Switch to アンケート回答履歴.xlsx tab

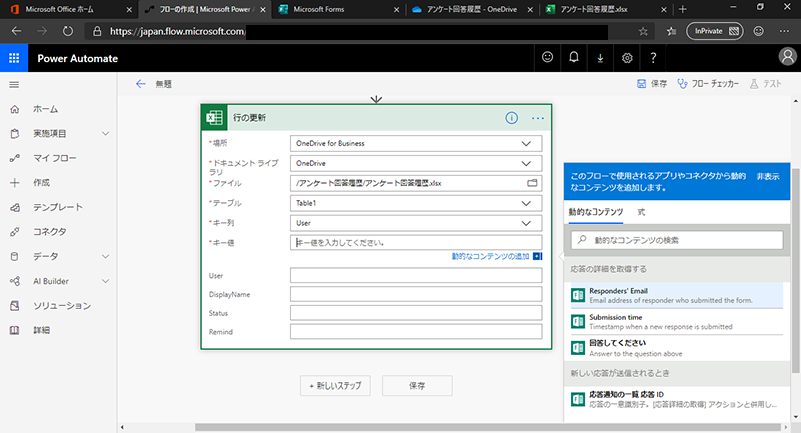coord(606,9)
